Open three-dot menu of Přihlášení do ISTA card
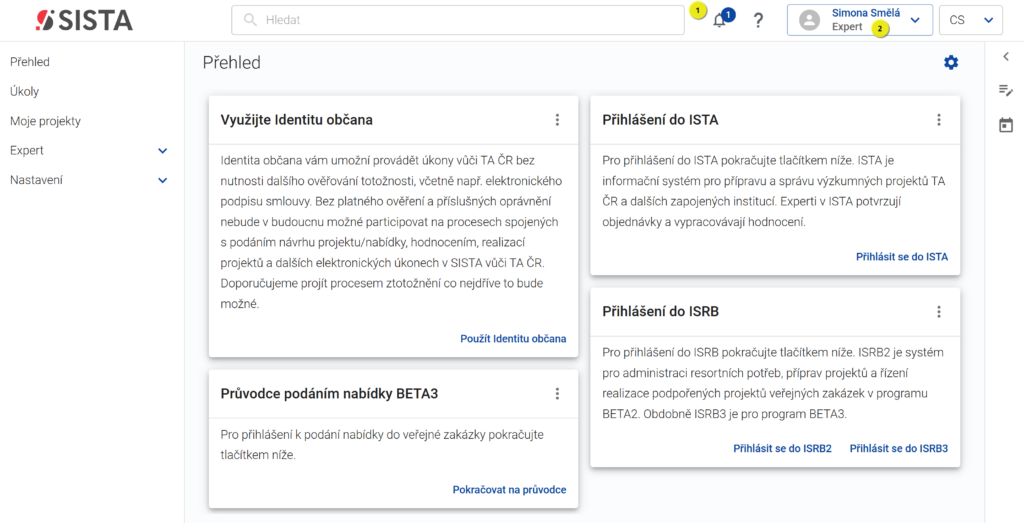The width and height of the screenshot is (1024, 523). (938, 119)
